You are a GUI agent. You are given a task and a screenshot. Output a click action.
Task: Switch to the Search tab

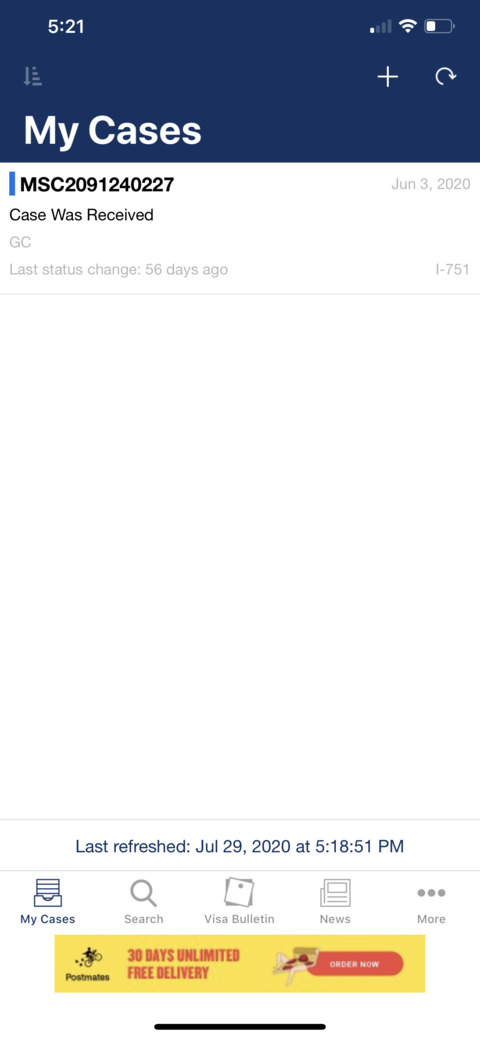pos(143,901)
